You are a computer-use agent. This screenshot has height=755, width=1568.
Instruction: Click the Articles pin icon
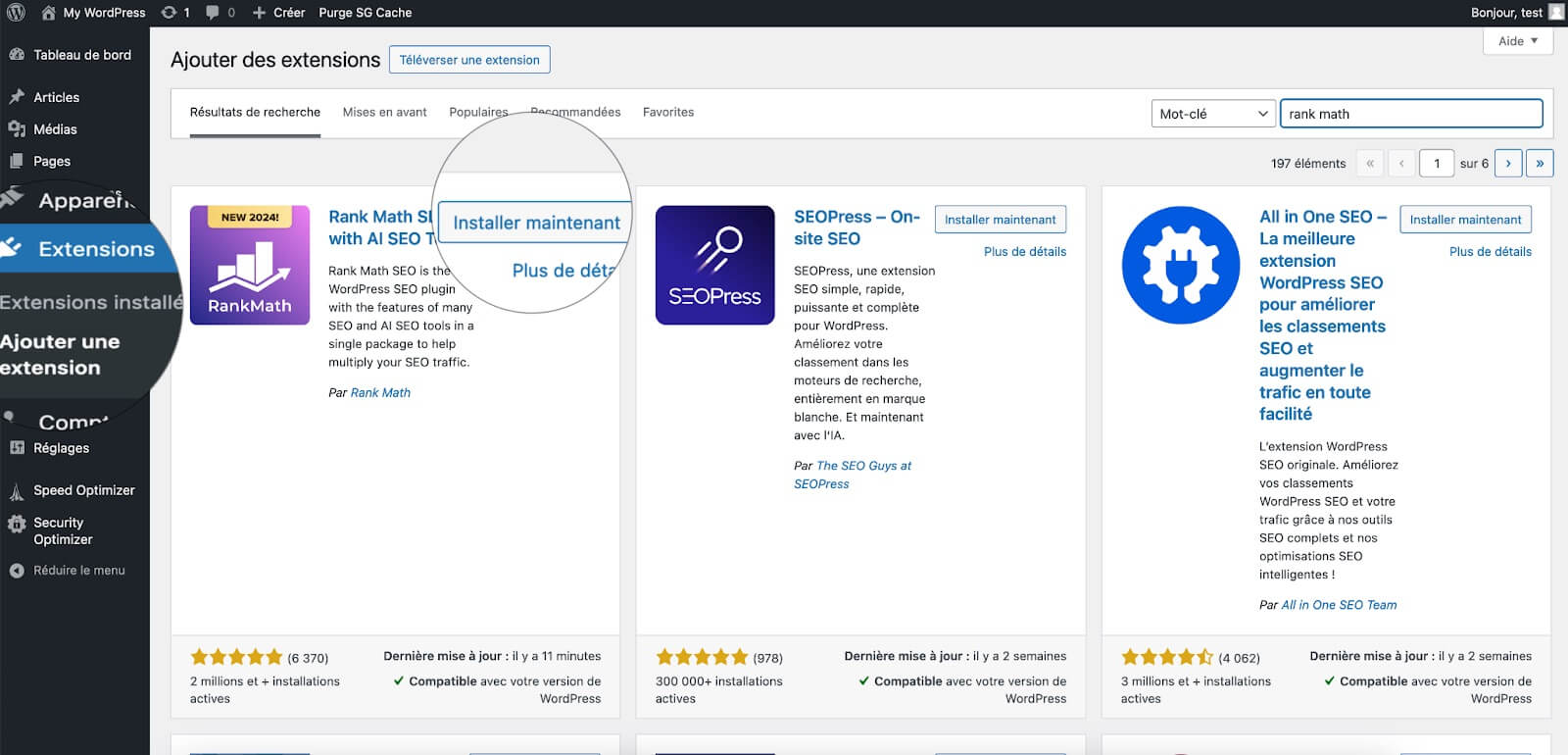(x=17, y=97)
